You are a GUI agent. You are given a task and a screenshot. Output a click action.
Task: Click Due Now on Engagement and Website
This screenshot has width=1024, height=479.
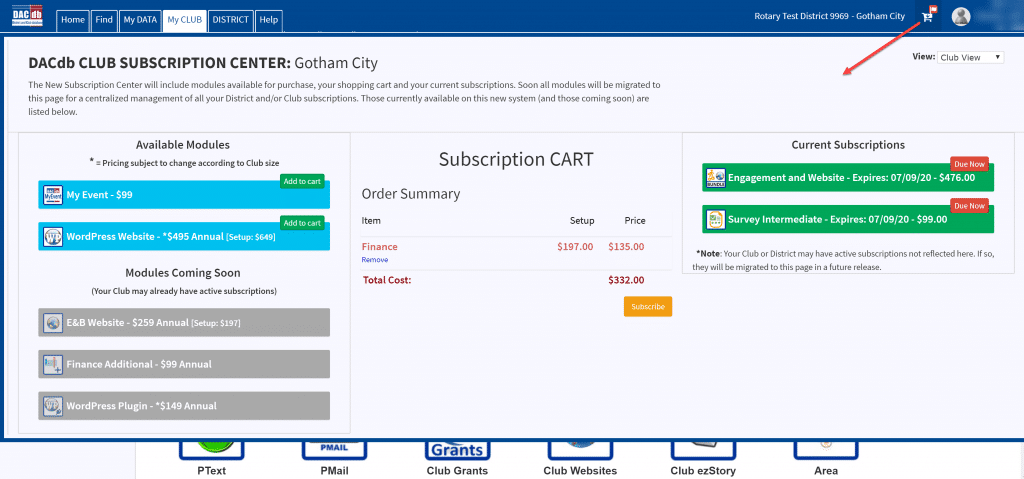pos(970,164)
